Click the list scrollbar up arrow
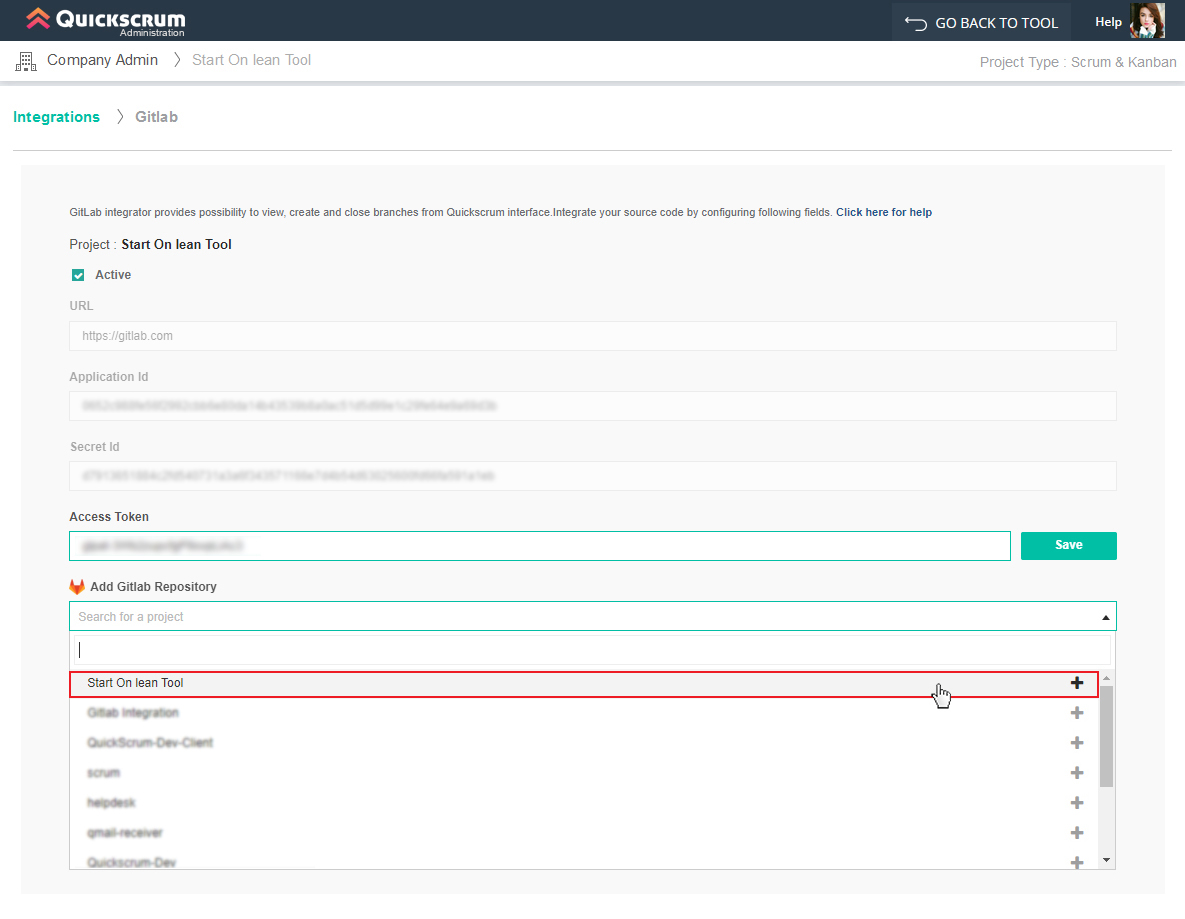1185x919 pixels. coord(1106,679)
